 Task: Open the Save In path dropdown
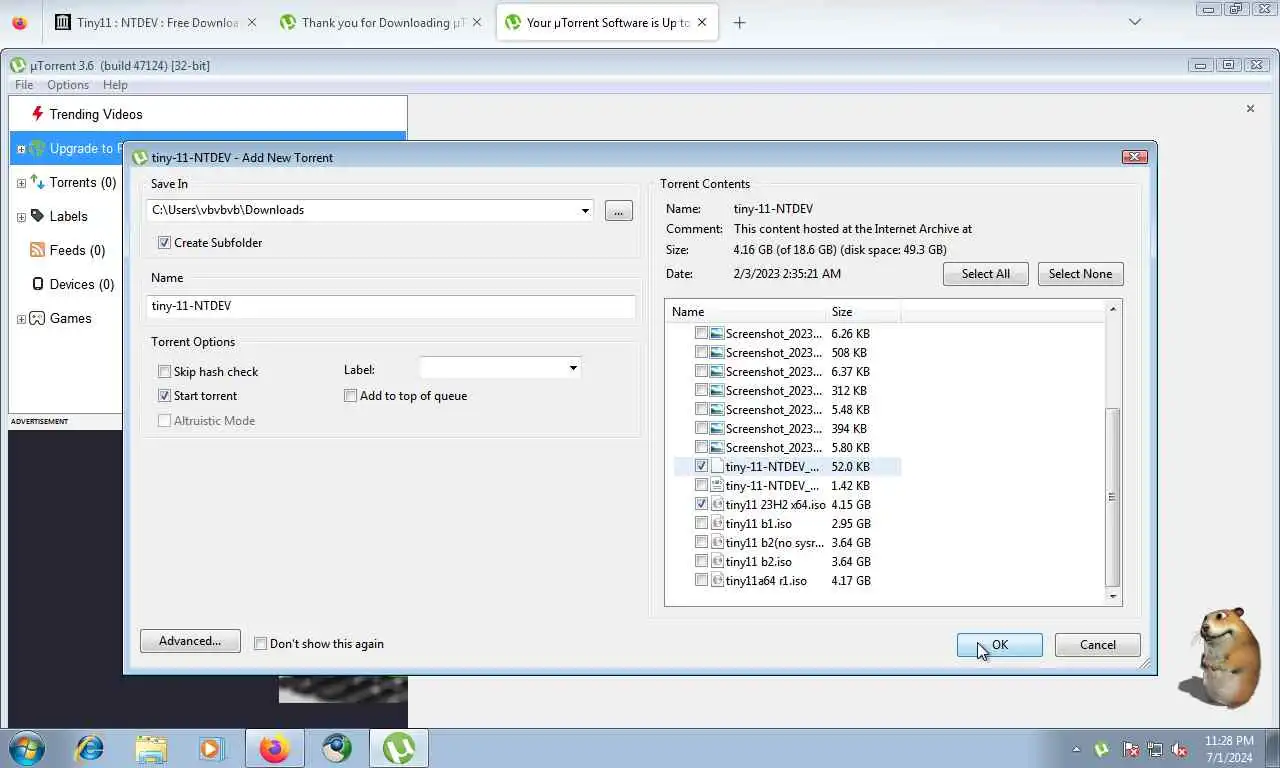(x=585, y=210)
